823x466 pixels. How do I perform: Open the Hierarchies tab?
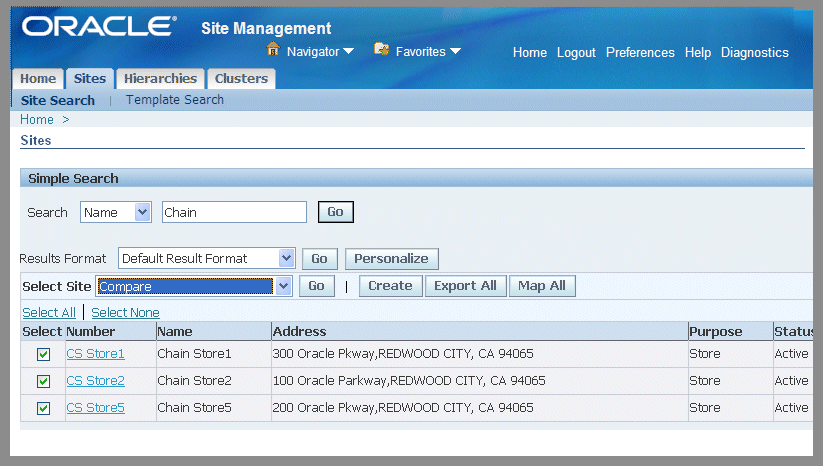tap(161, 79)
